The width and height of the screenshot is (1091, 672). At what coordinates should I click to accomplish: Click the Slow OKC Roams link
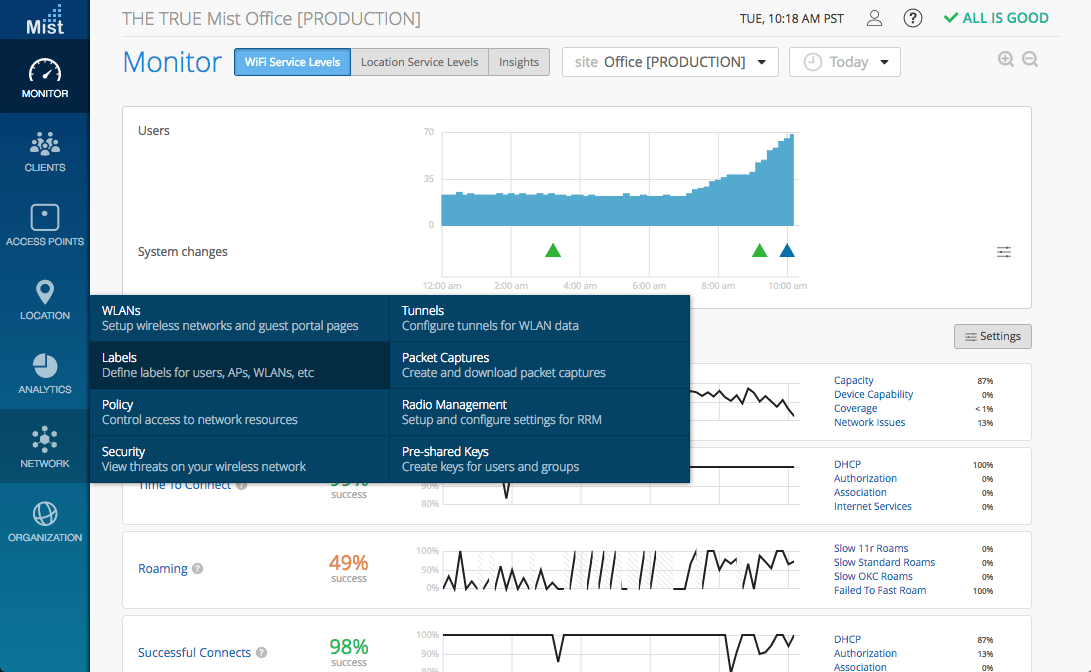[x=873, y=576]
